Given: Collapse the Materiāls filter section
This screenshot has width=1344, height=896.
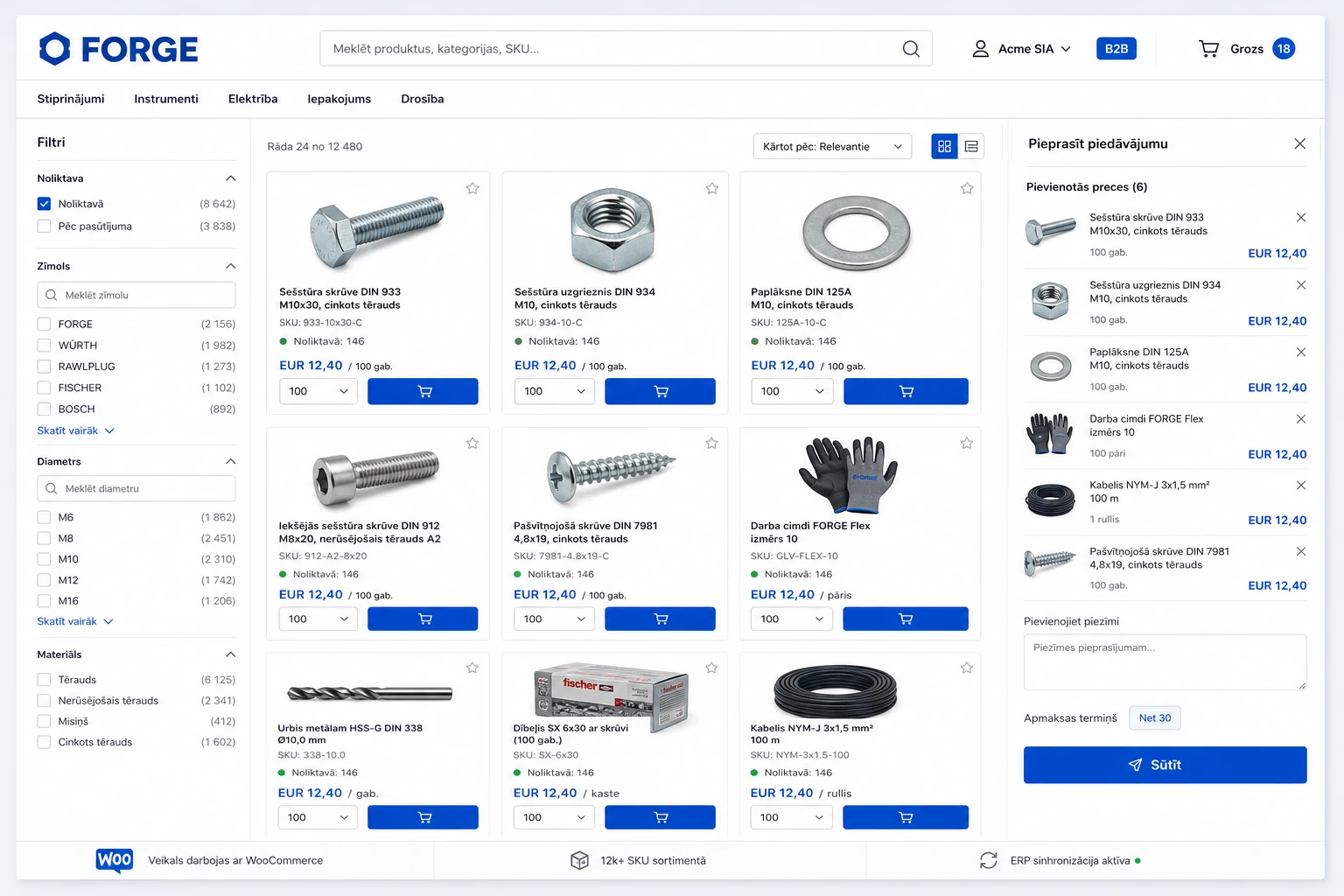Looking at the screenshot, I should 231,654.
